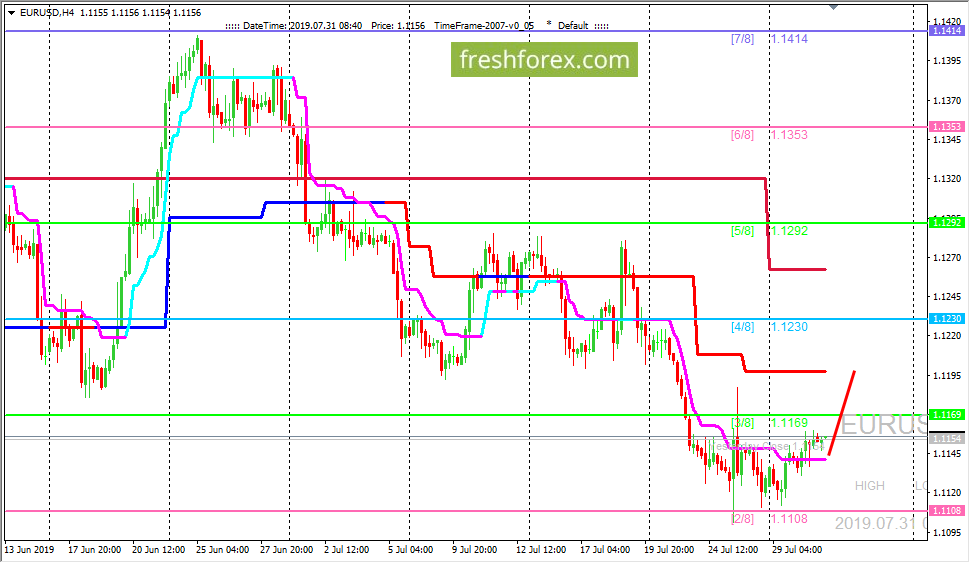
Task: Select the [7/8] Murrey level label
Action: click(x=742, y=39)
